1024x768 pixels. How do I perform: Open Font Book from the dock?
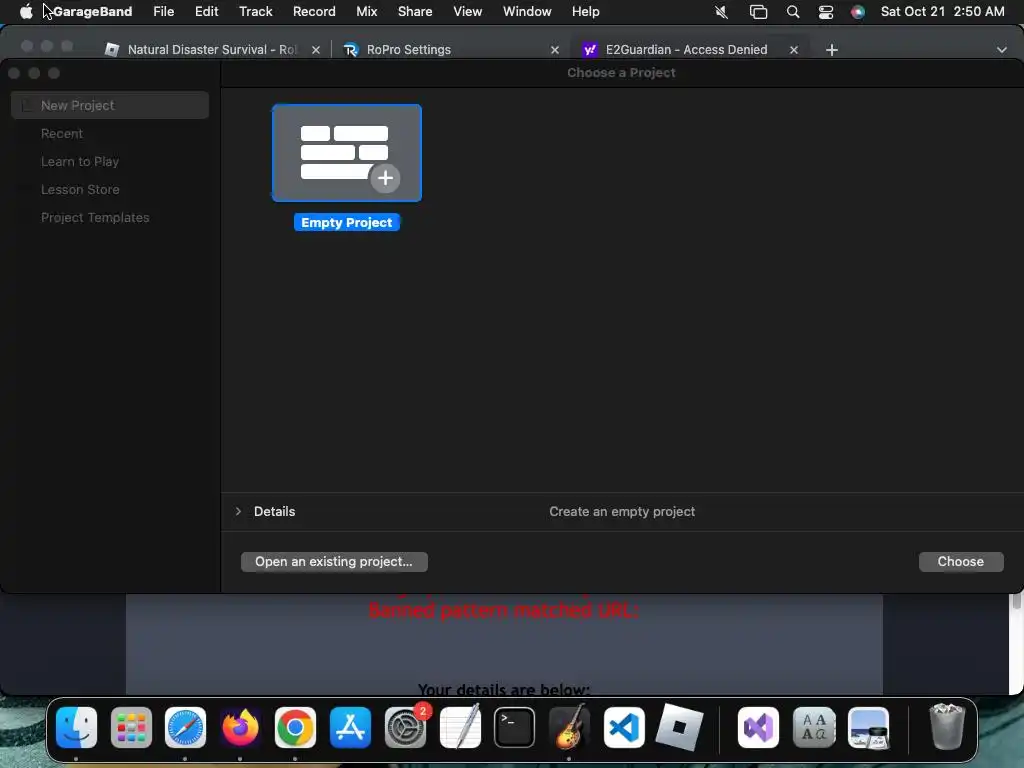click(x=814, y=728)
